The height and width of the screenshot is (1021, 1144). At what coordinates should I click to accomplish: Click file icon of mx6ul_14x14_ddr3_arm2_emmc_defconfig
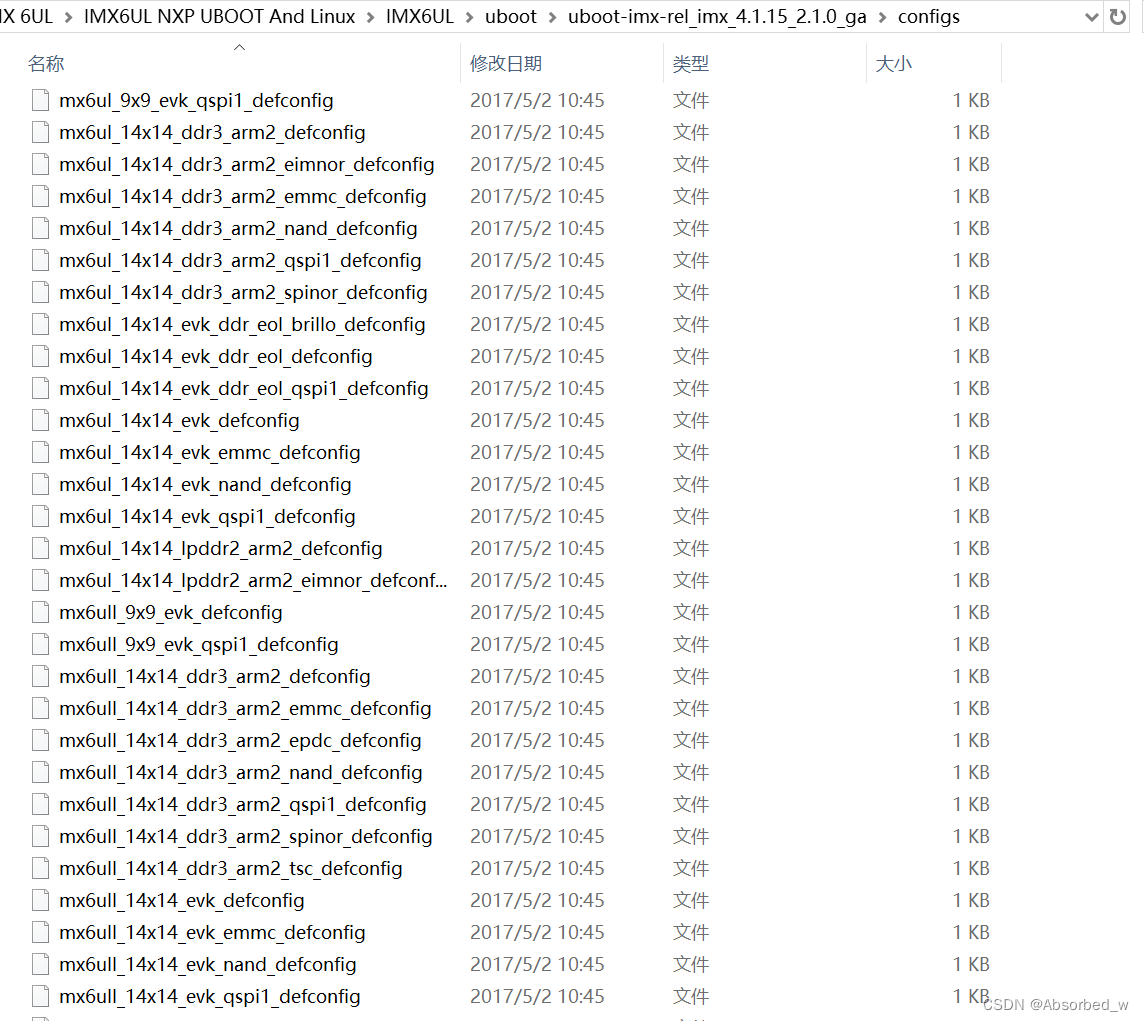pyautogui.click(x=41, y=196)
